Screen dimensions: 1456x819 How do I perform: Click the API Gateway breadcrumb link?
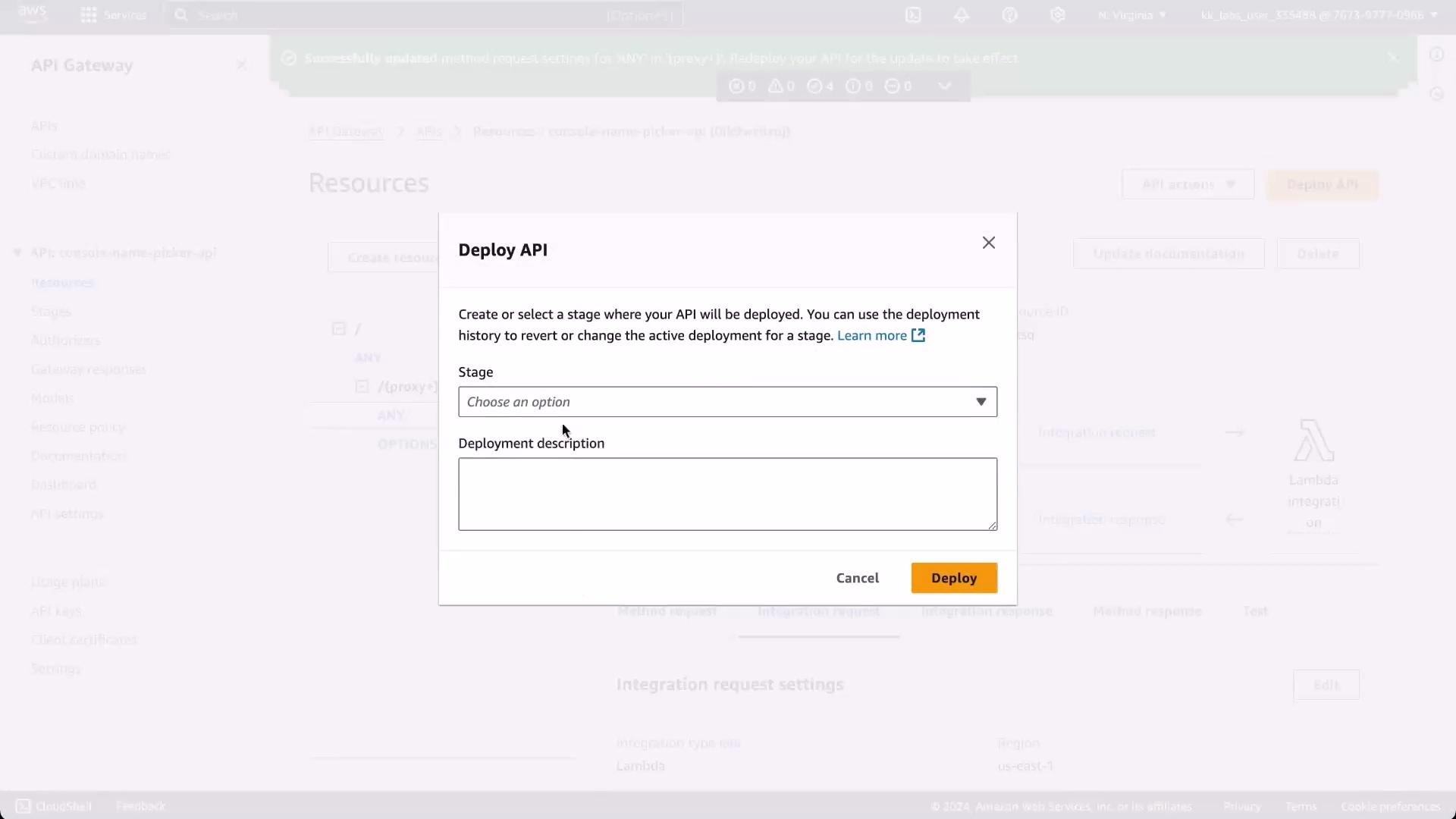(346, 131)
